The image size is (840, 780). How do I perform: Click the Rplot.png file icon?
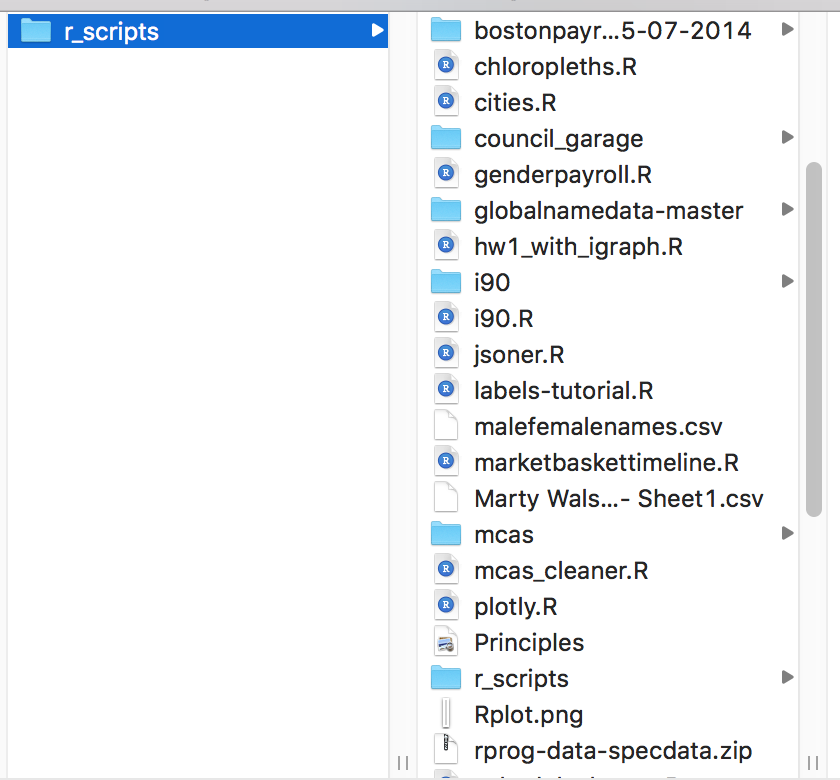point(445,715)
